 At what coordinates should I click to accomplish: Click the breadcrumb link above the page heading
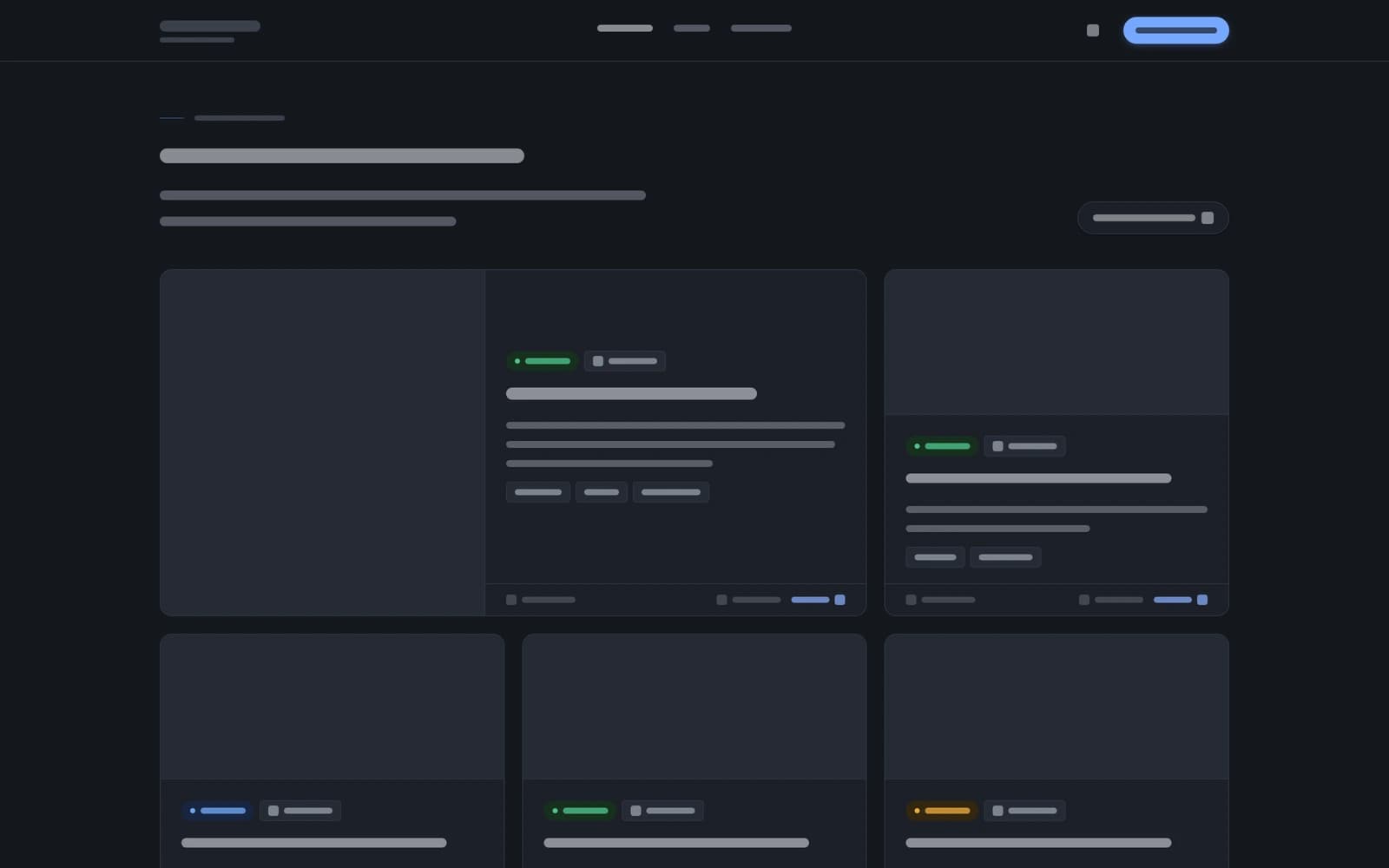240,118
